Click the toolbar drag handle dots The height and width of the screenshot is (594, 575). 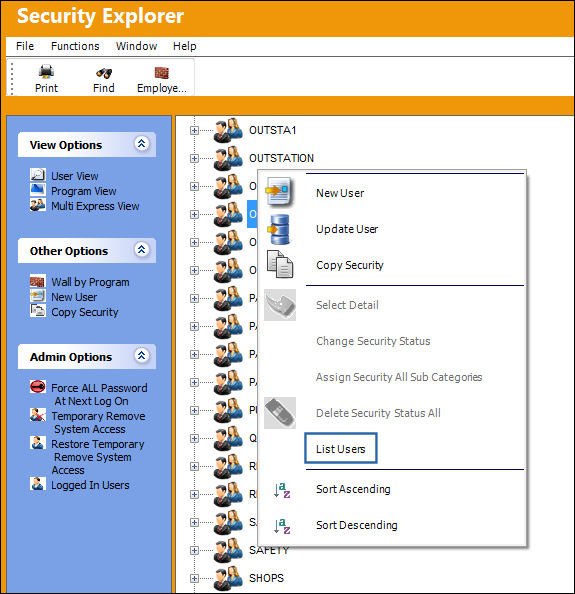coord(12,79)
